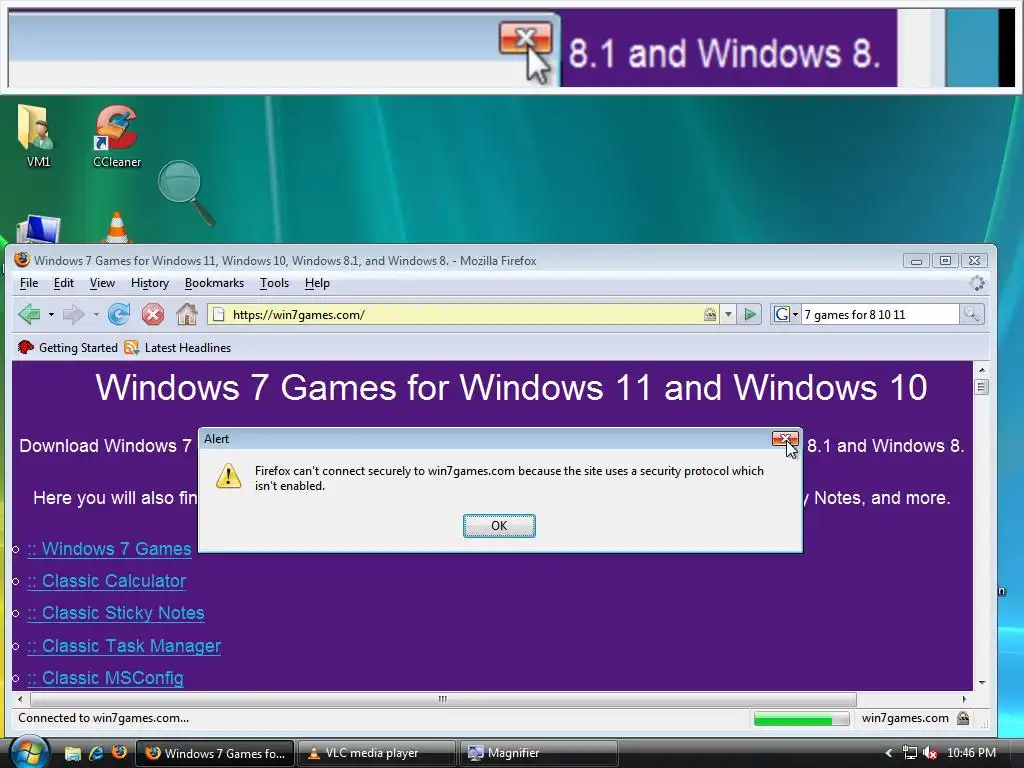
Task: Click the Firefox activity throbber icon
Action: pyautogui.click(x=977, y=283)
